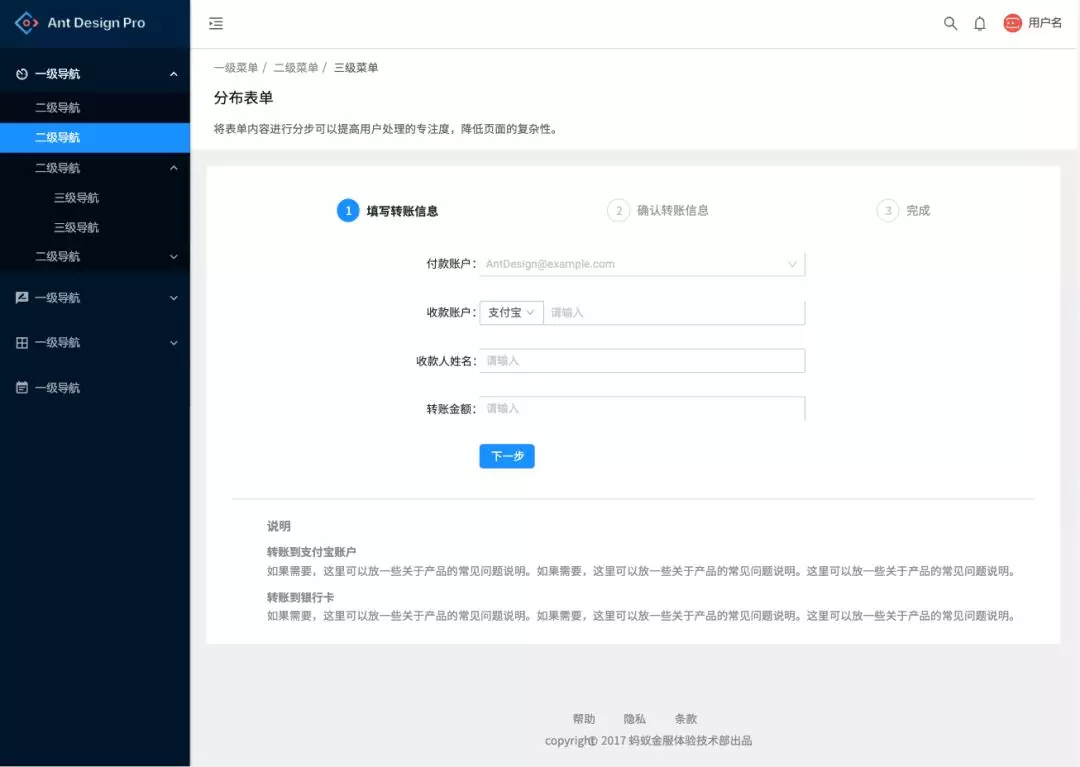
Task: Click the notification bell icon
Action: [x=979, y=22]
